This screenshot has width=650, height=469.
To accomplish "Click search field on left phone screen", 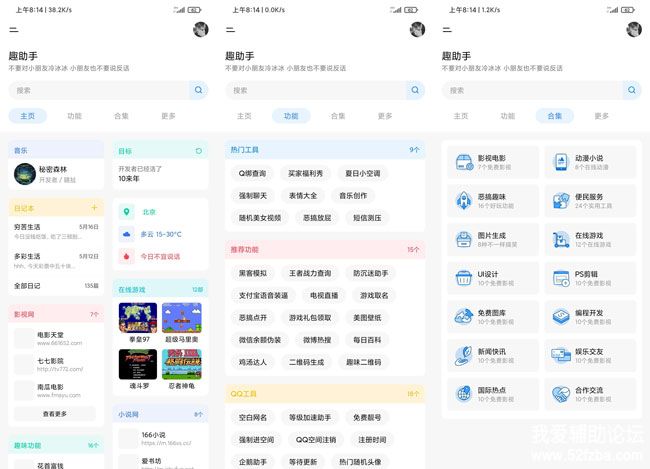I will tap(99, 90).
